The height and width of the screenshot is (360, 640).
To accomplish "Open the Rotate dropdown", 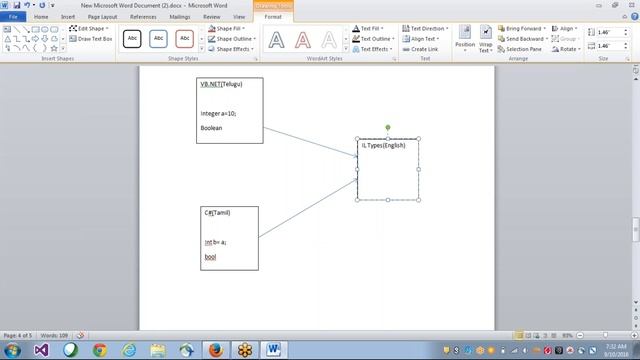I will (x=566, y=49).
